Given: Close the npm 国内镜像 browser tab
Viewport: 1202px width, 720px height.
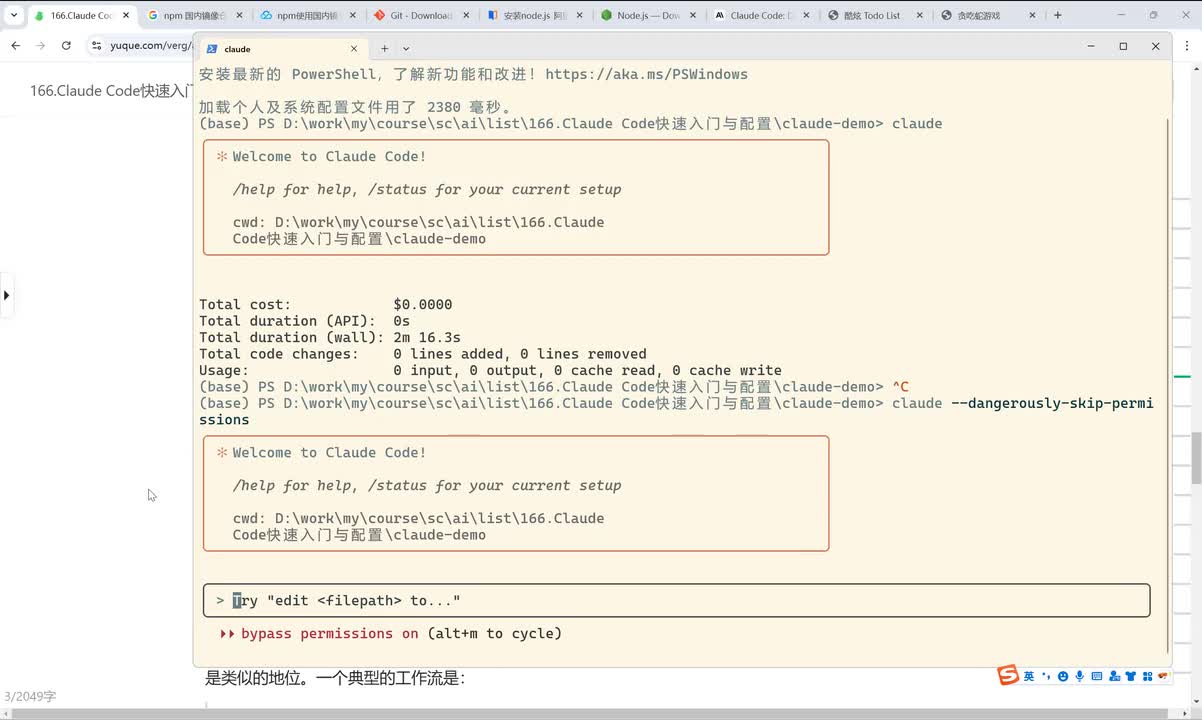Looking at the screenshot, I should pyautogui.click(x=239, y=16).
